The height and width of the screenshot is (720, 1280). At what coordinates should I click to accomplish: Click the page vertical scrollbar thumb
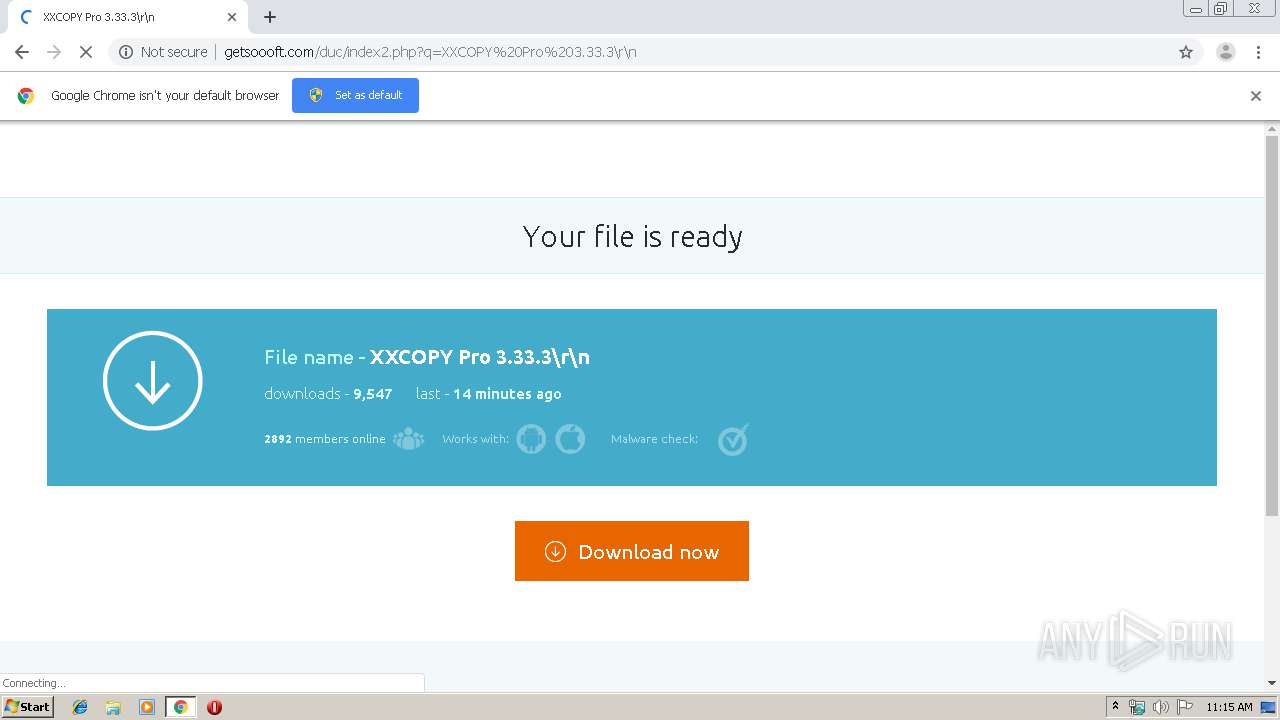tap(1272, 325)
